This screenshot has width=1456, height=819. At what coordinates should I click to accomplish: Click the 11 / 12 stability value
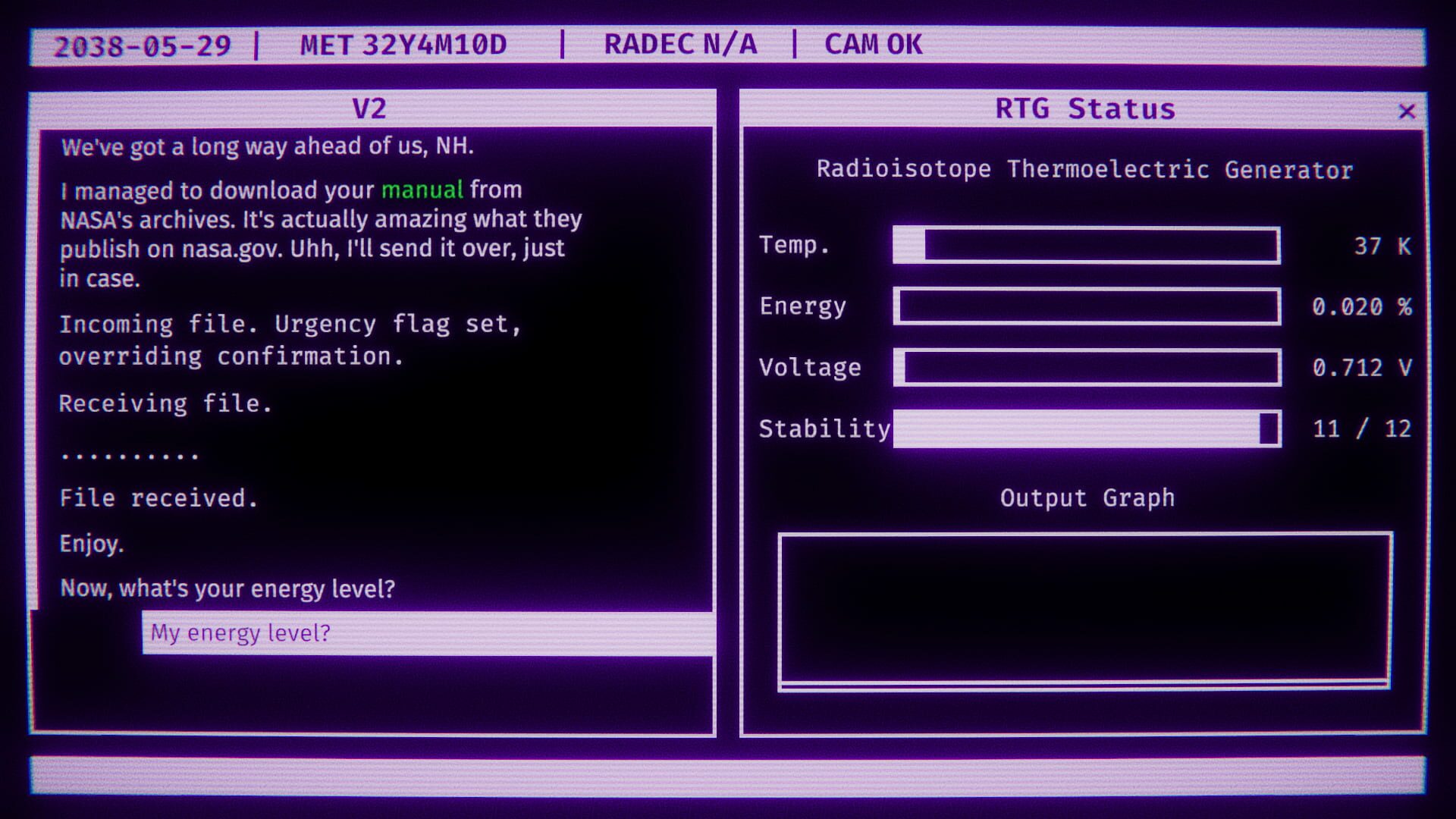(1361, 429)
